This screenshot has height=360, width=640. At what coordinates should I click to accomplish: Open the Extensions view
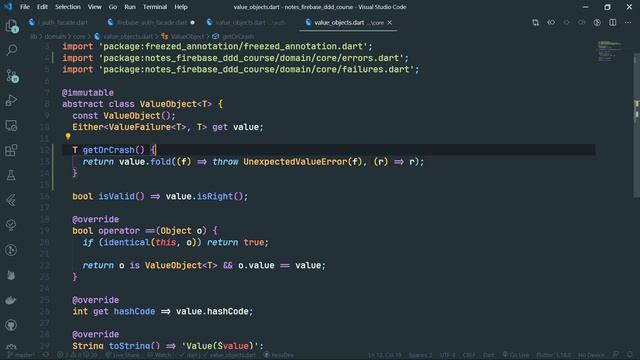(x=11, y=150)
